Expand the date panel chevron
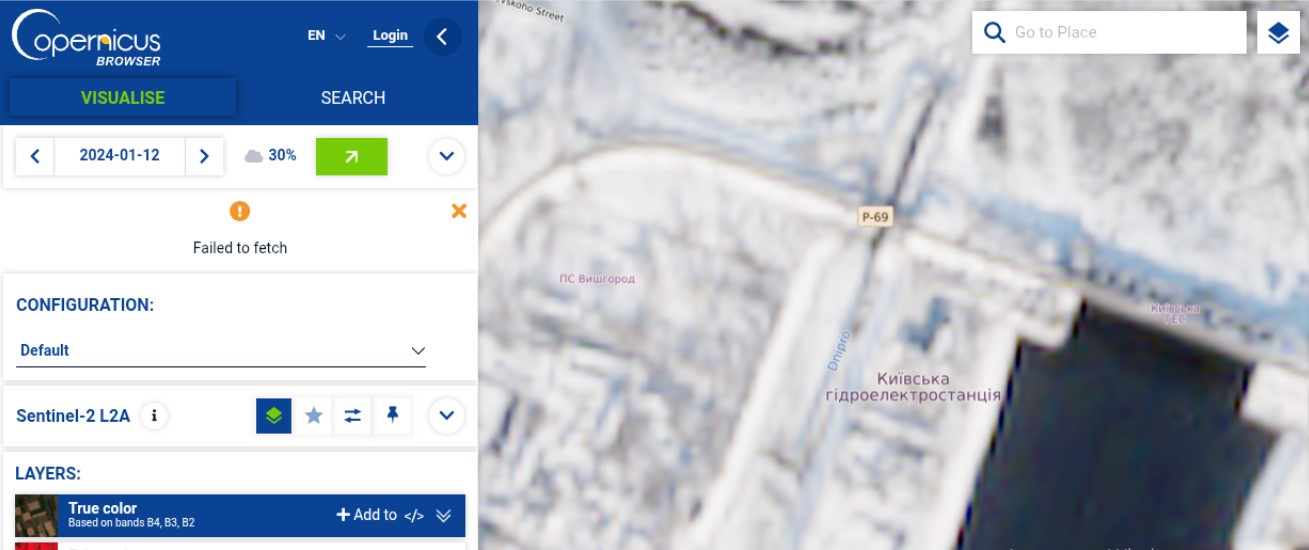The height and width of the screenshot is (550, 1309). (446, 156)
